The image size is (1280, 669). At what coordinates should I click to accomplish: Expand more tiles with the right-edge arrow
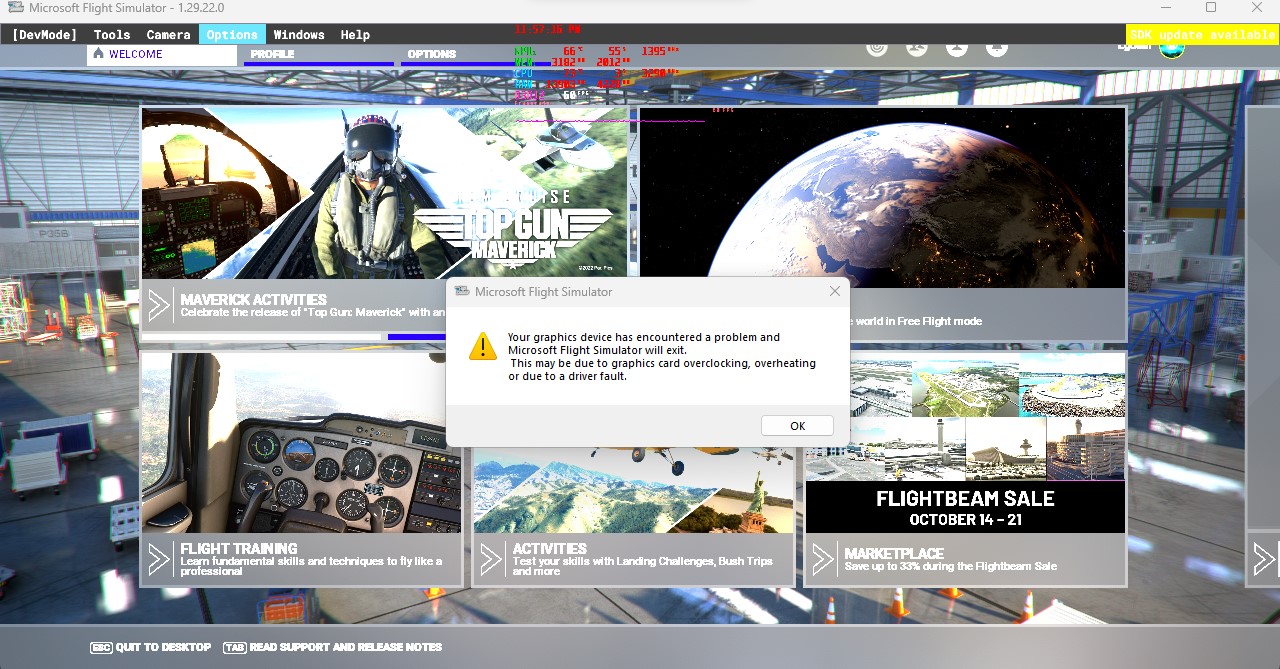pos(1263,559)
